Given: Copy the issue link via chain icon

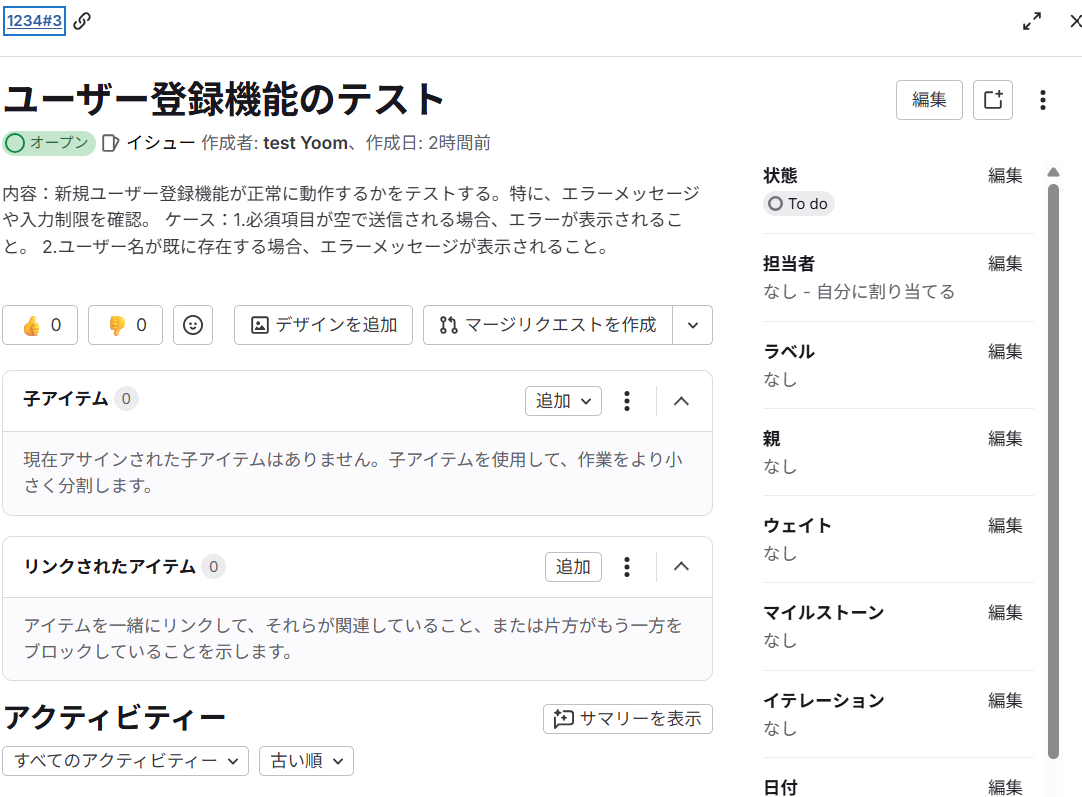Looking at the screenshot, I should [82, 21].
